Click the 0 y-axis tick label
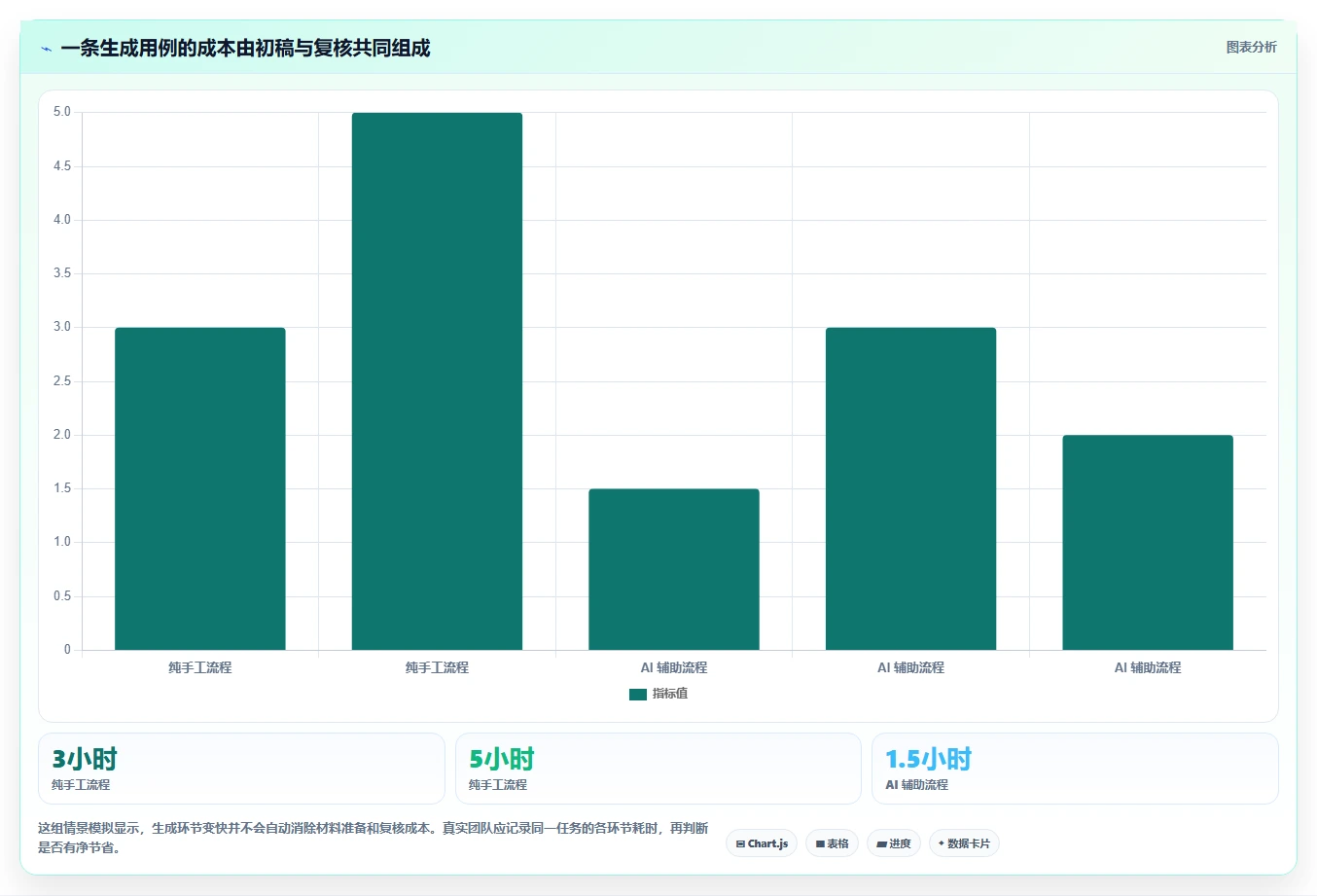 click(67, 650)
